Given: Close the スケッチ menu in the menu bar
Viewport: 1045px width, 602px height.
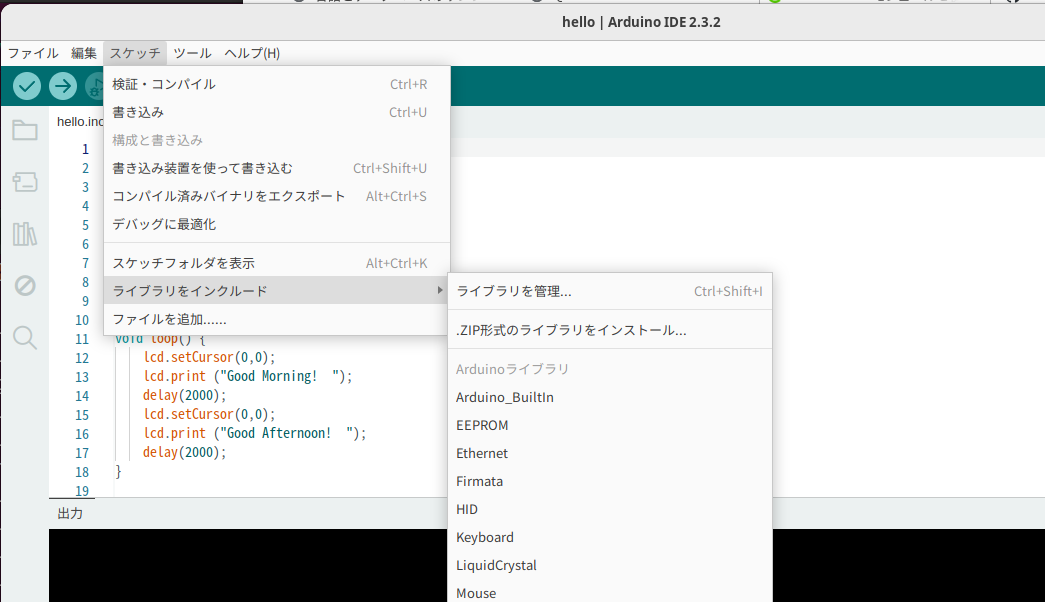Looking at the screenshot, I should 135,53.
